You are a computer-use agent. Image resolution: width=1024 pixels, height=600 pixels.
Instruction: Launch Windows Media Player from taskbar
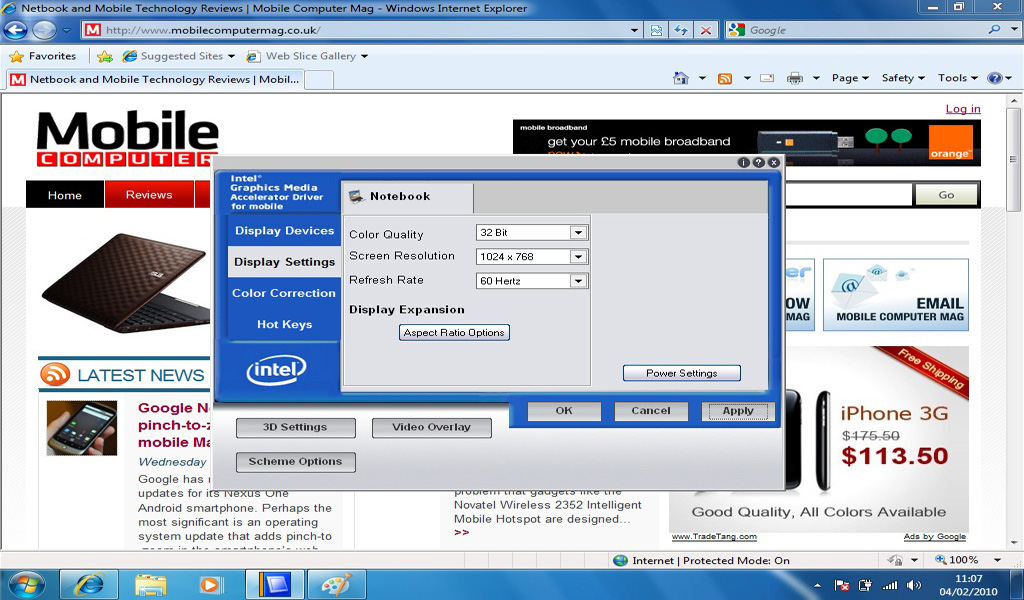point(212,584)
